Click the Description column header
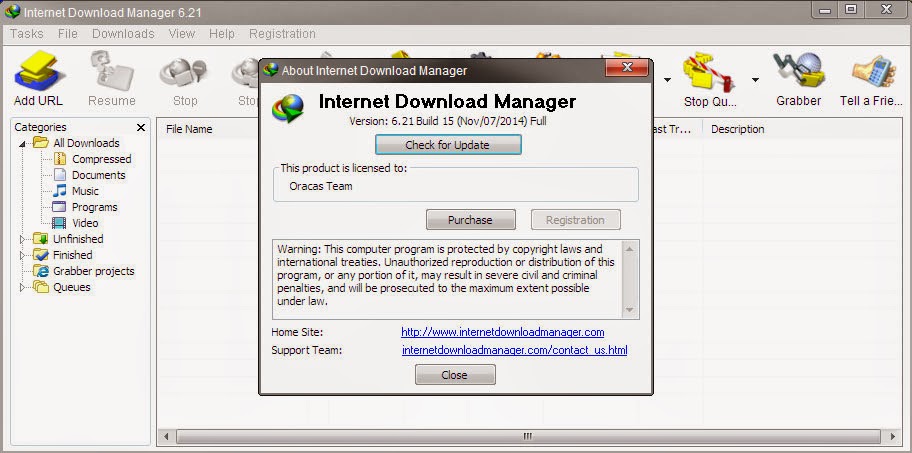Viewport: 912px width, 453px height. [x=738, y=129]
